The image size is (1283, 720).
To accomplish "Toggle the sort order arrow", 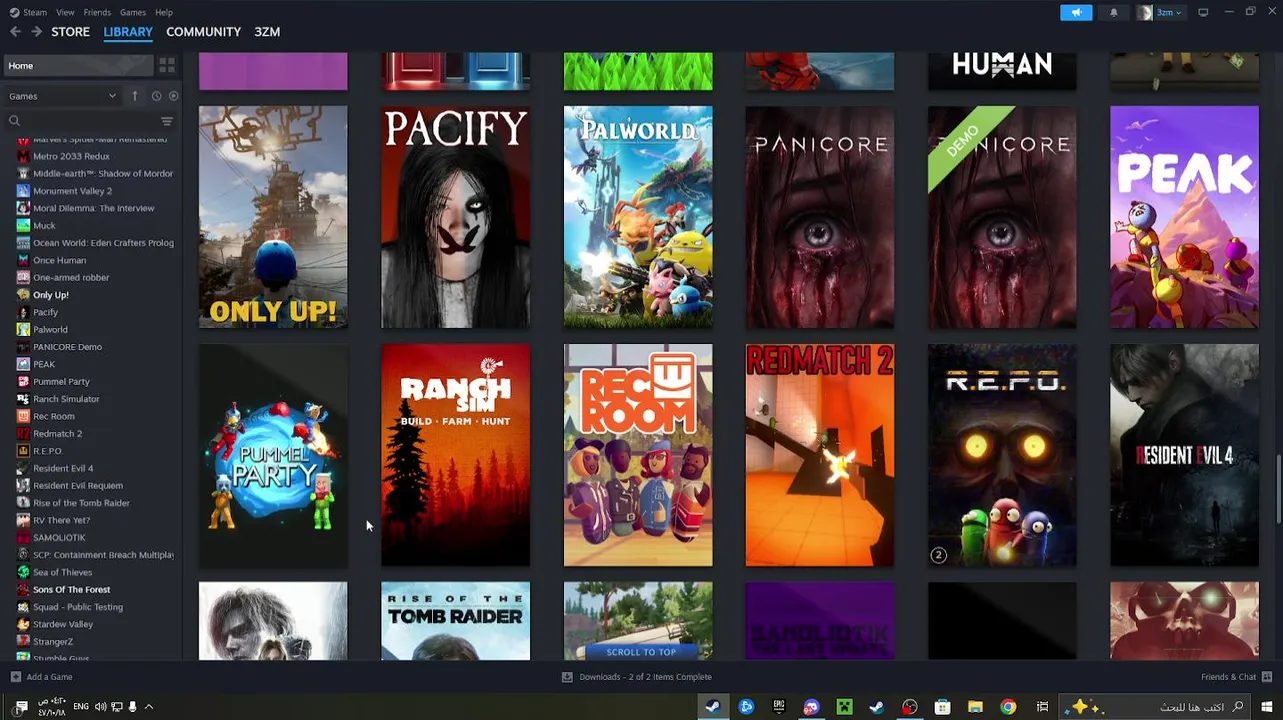I will tap(135, 96).
